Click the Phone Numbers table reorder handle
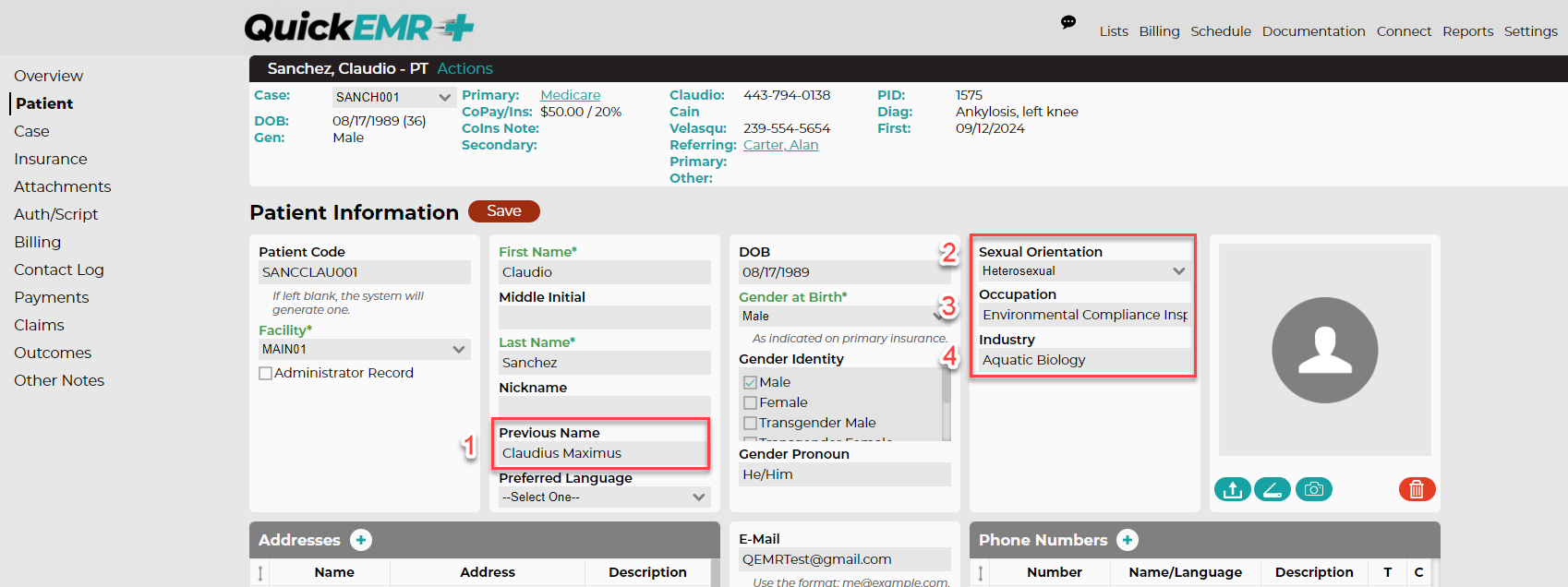The image size is (1568, 587). [981, 573]
